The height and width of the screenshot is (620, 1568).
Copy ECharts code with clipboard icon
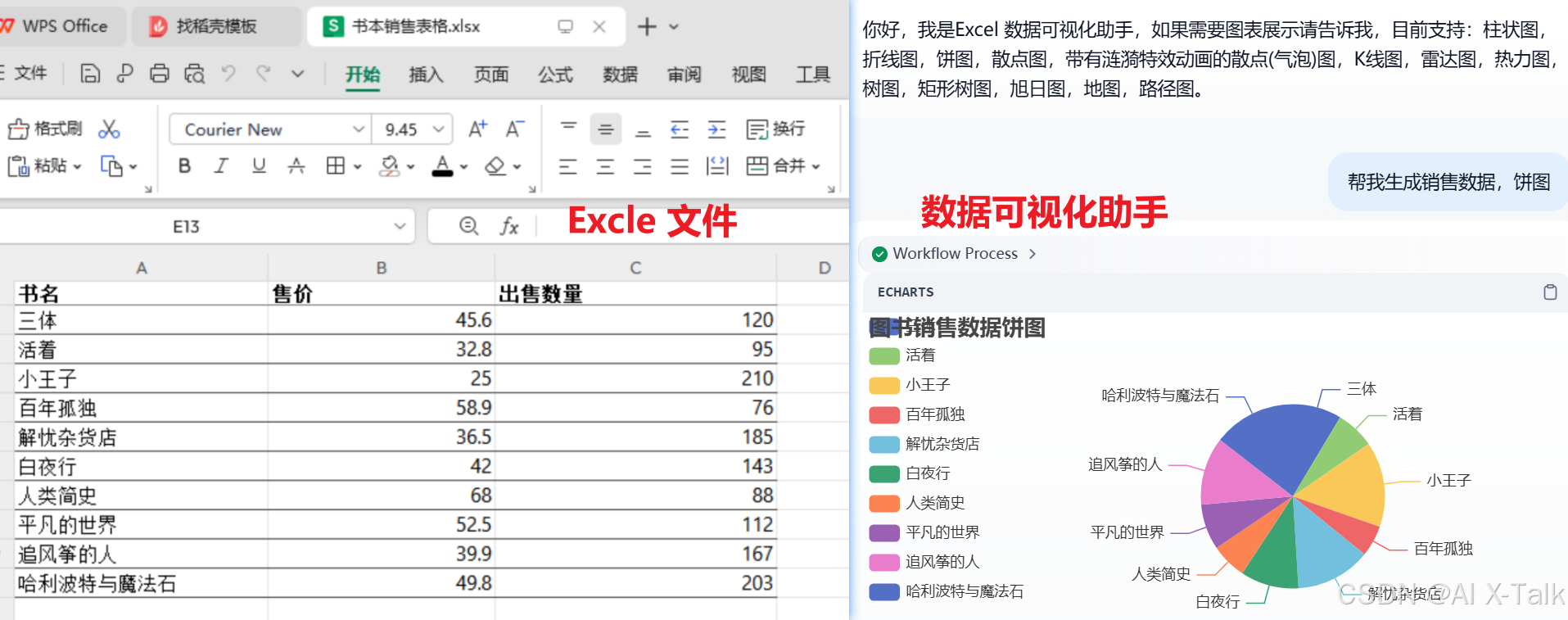[1550, 292]
